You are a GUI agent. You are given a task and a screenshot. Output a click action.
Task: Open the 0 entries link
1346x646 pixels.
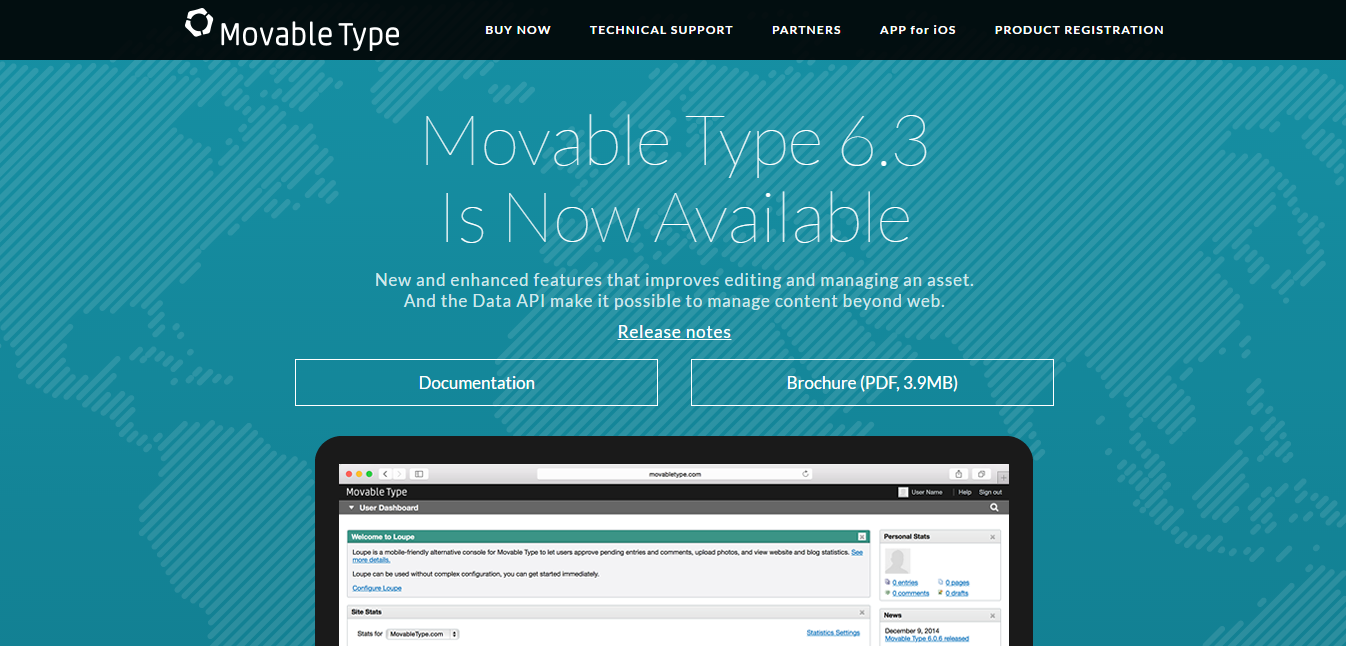[x=905, y=582]
